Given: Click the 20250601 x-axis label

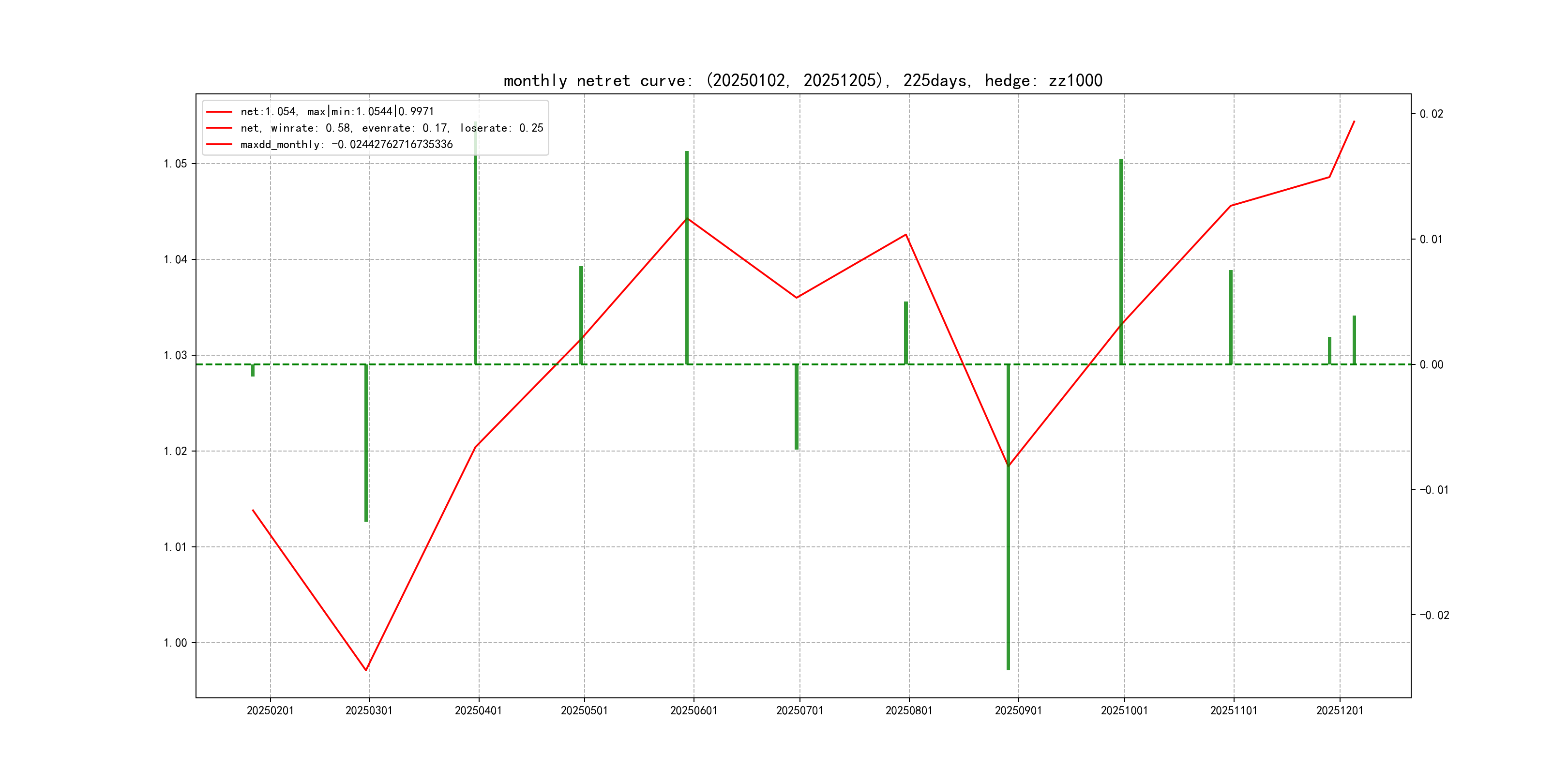Looking at the screenshot, I should 694,711.
